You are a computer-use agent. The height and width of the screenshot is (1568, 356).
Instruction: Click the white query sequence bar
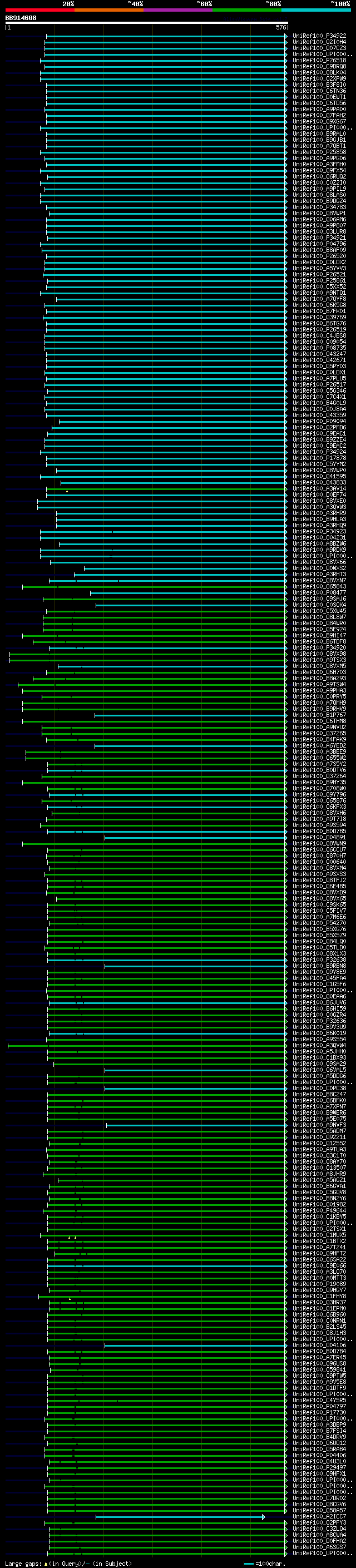147,23
